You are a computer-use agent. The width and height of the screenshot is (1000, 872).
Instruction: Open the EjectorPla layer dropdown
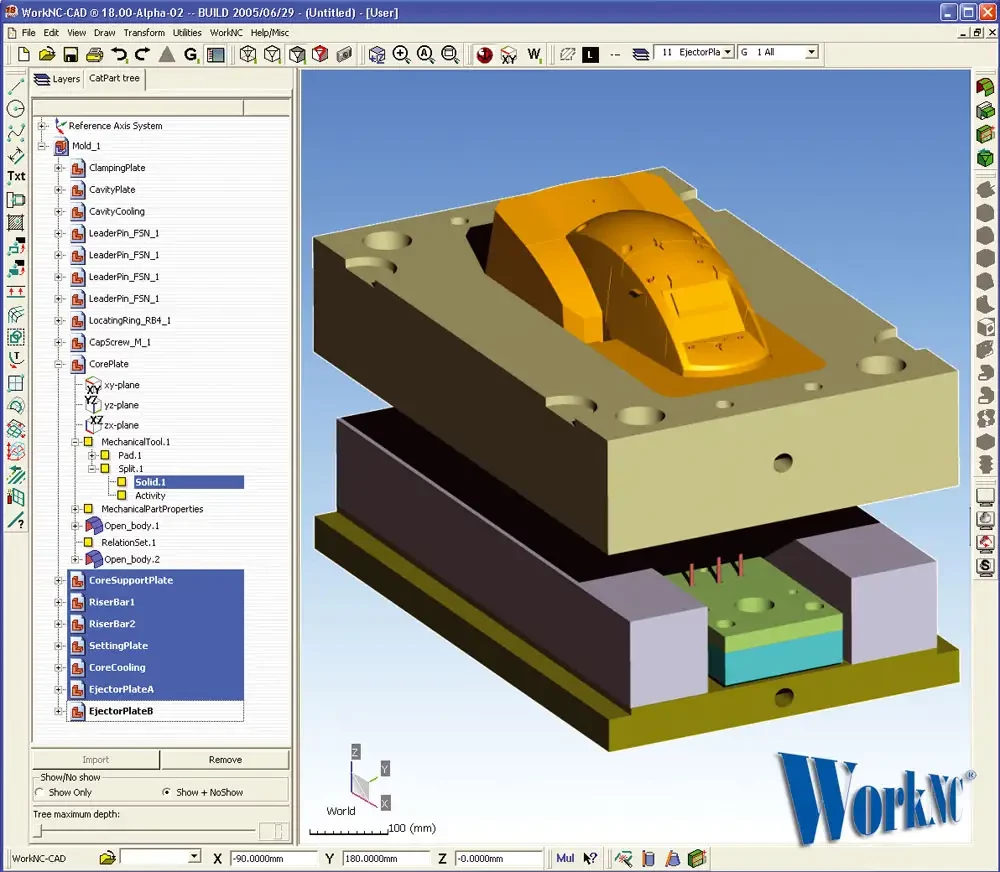point(728,52)
